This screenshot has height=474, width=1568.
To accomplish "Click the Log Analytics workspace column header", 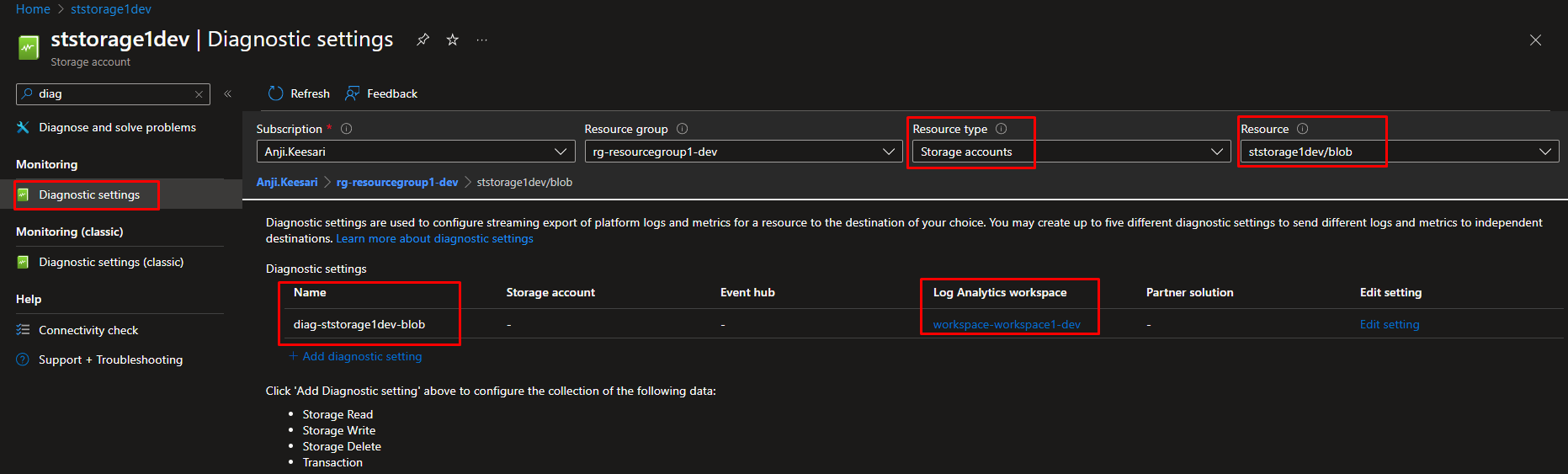I will coord(1000,292).
